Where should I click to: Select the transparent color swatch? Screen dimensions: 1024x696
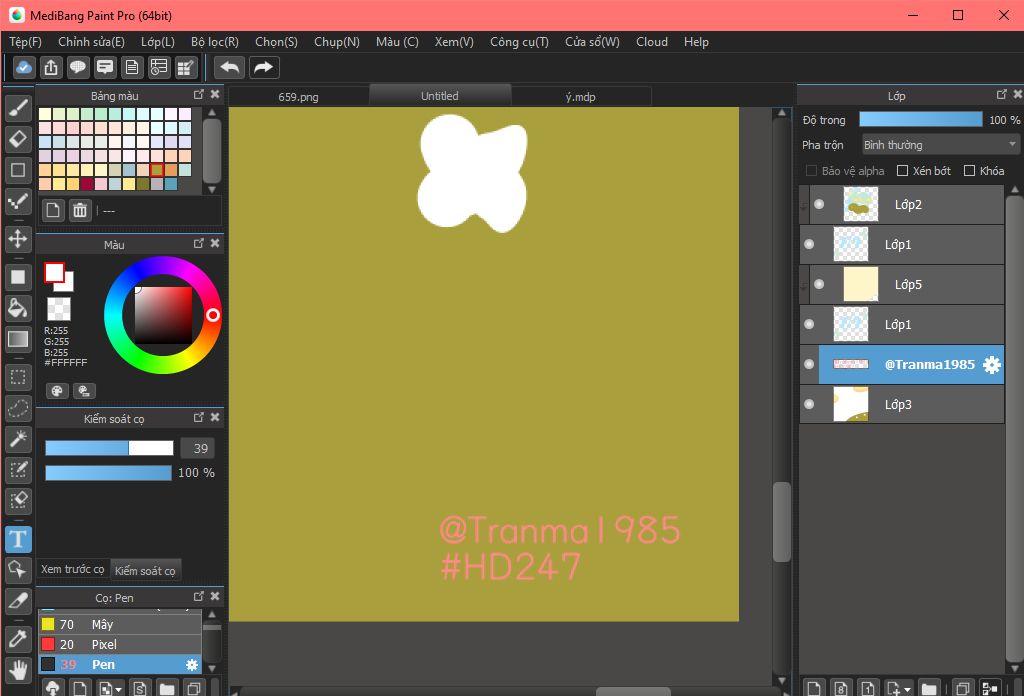(x=59, y=309)
